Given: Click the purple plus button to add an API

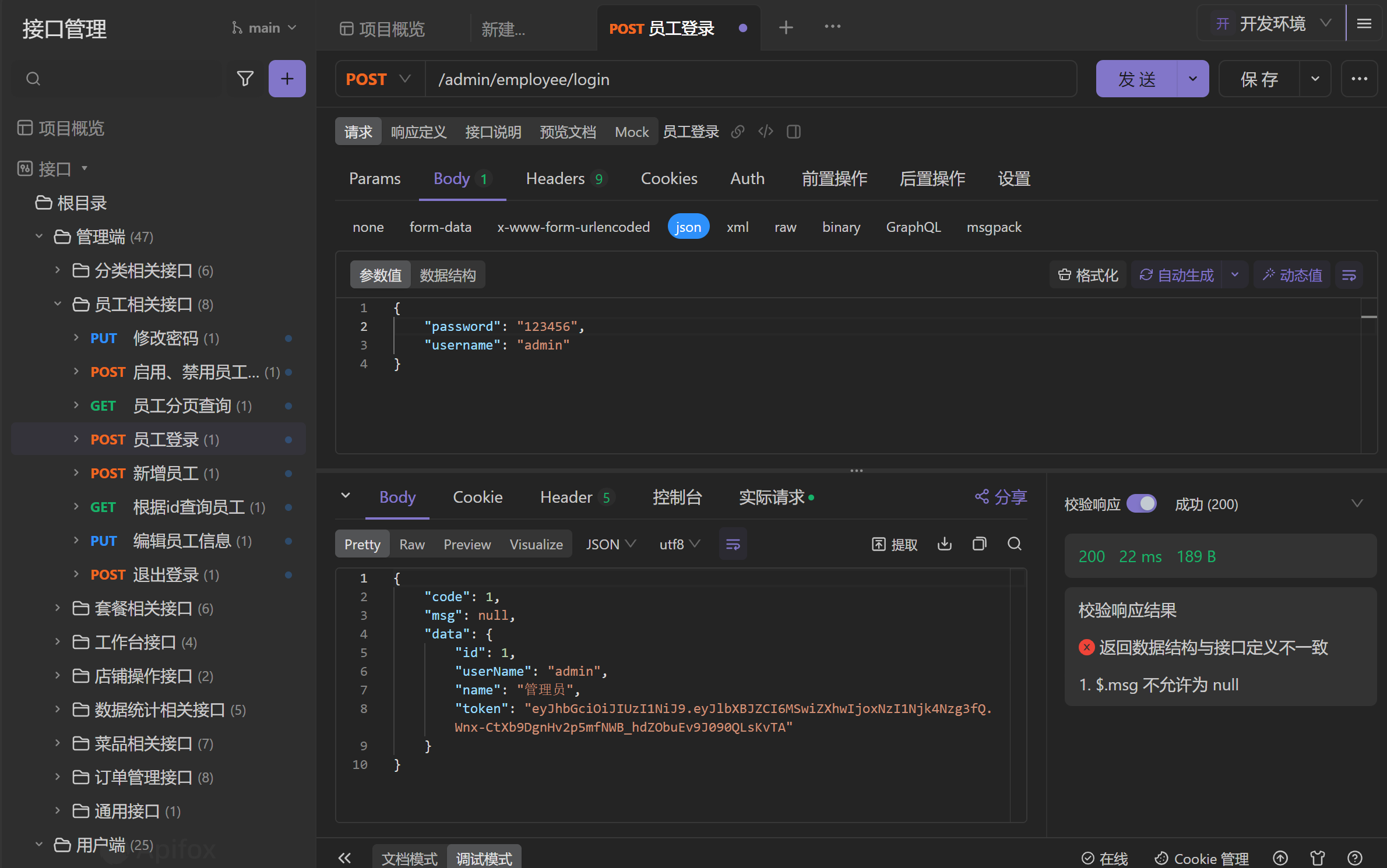Looking at the screenshot, I should [x=287, y=79].
